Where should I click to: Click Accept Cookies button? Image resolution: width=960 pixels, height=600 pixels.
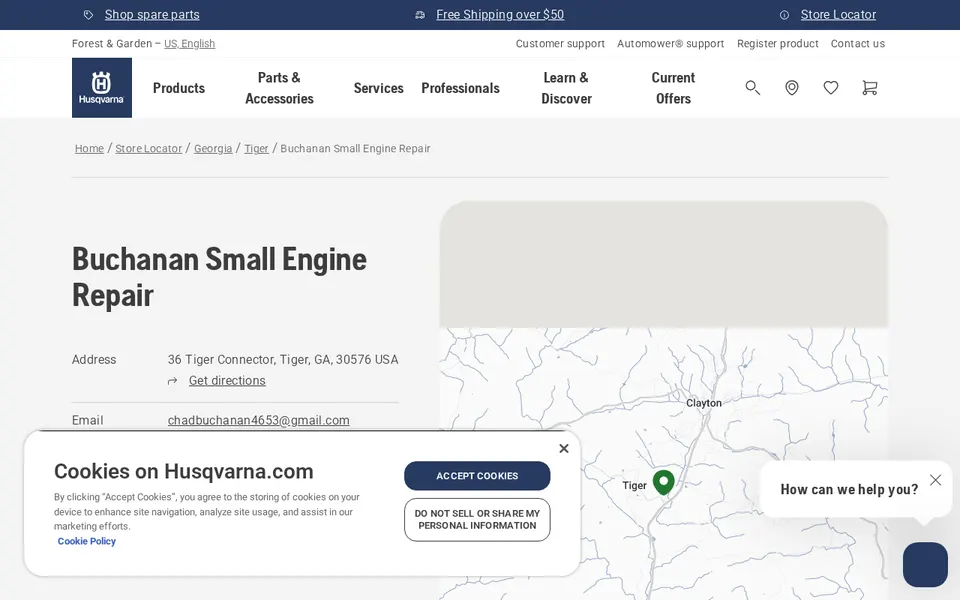click(477, 476)
